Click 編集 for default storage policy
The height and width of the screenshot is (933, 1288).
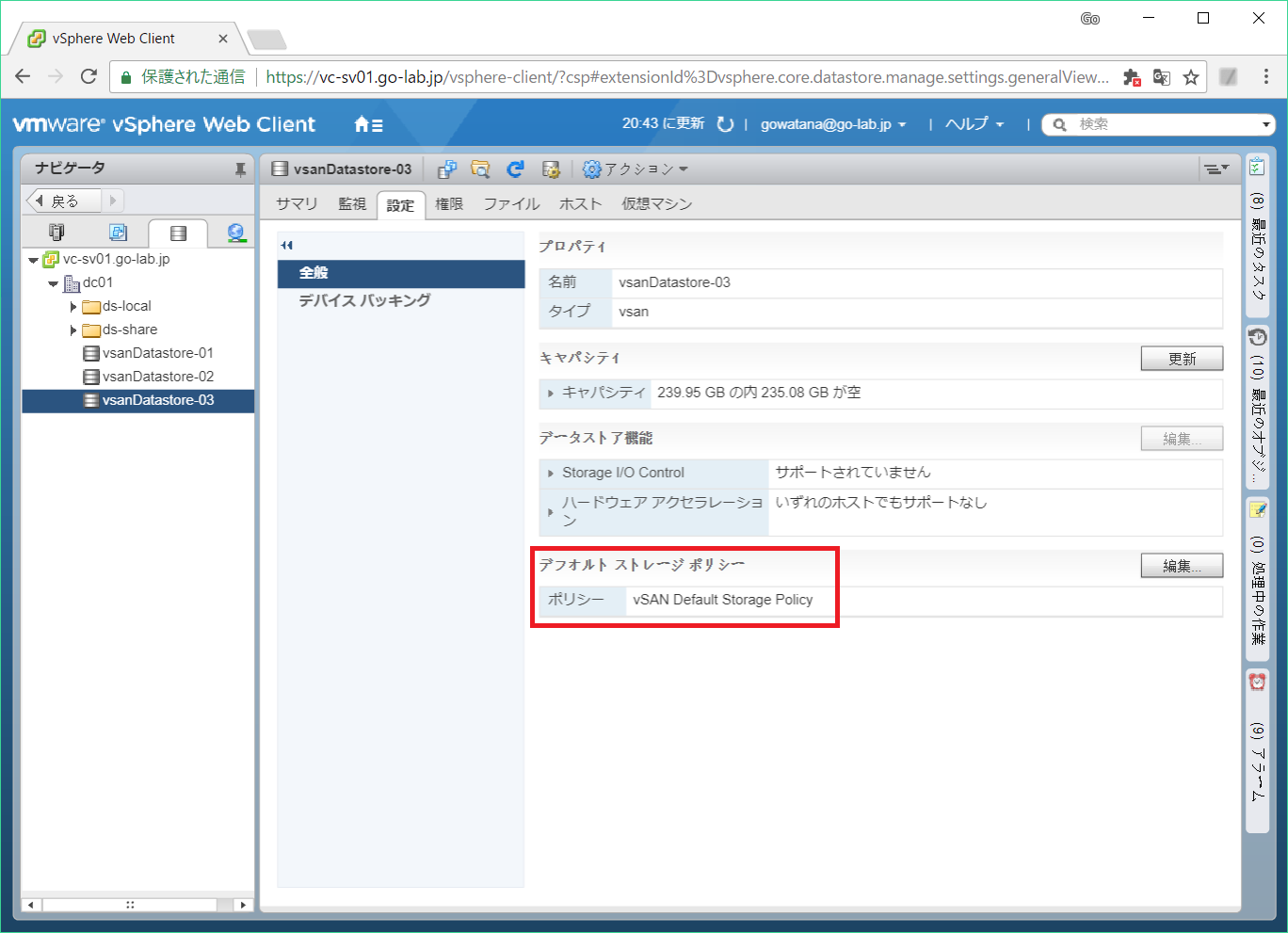tap(1182, 566)
